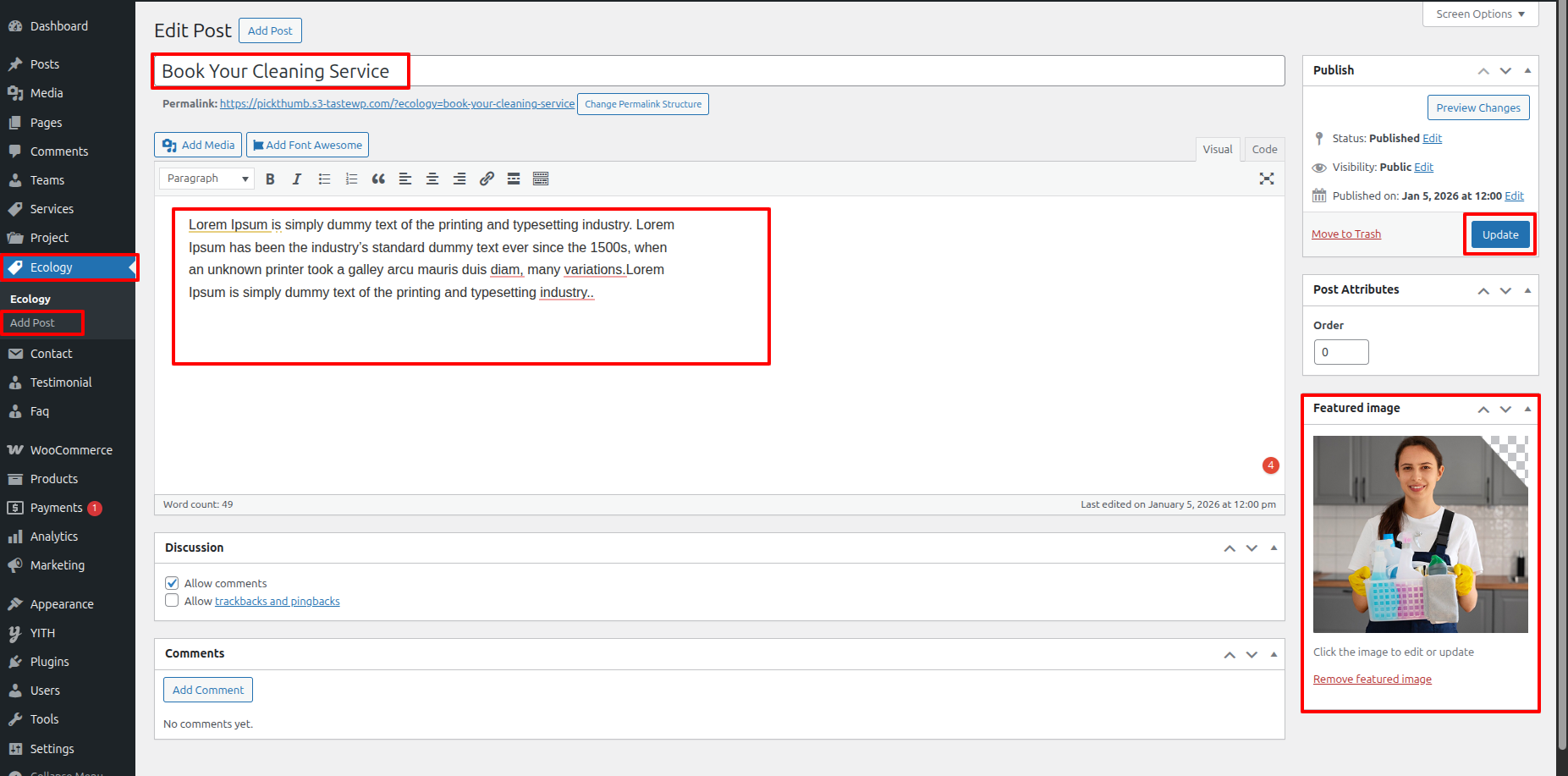Apply bold formatting in editor toolbar
The width and height of the screenshot is (1568, 776).
tap(270, 179)
